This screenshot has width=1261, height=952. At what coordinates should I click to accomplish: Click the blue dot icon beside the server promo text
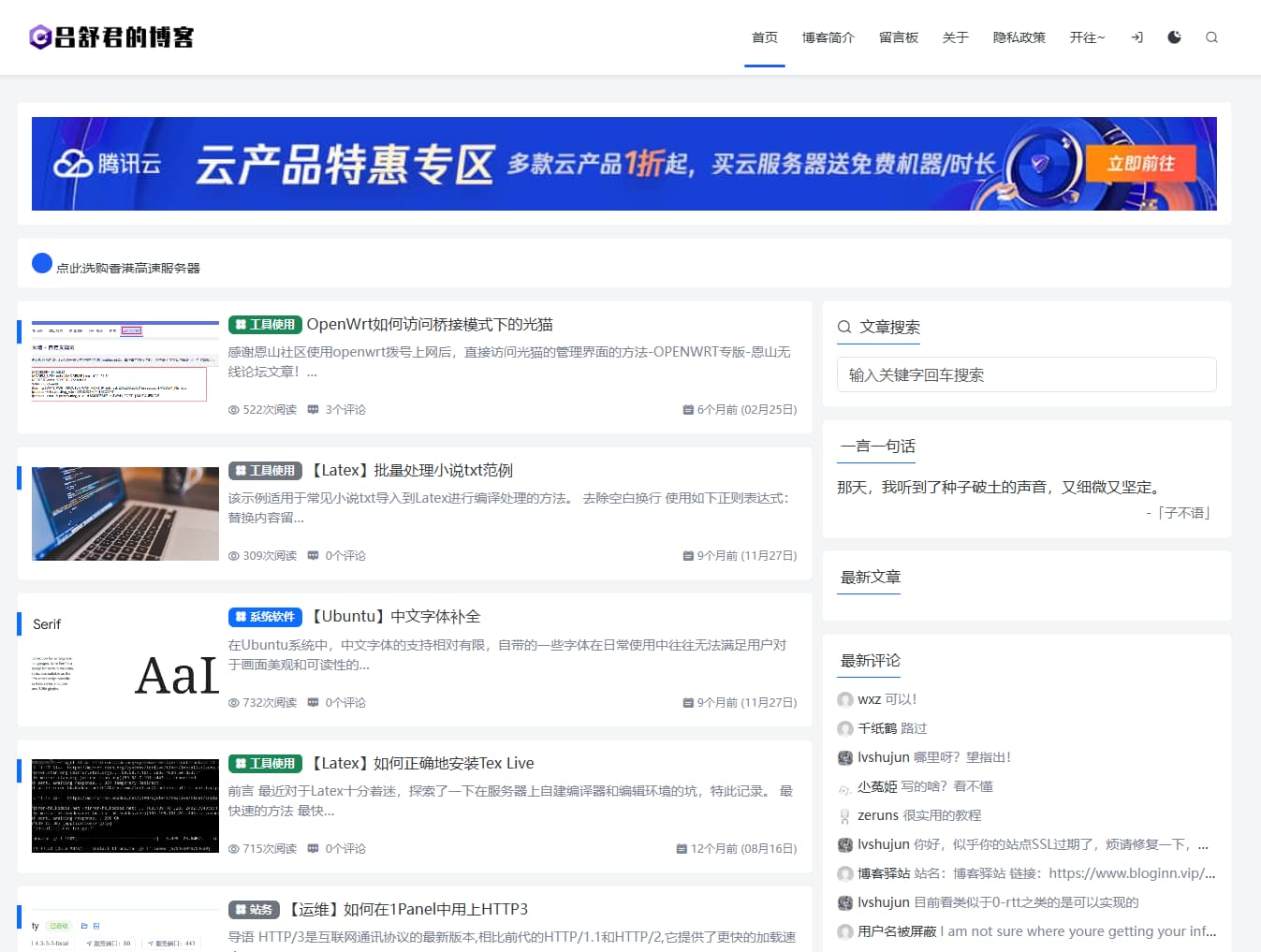click(42, 263)
